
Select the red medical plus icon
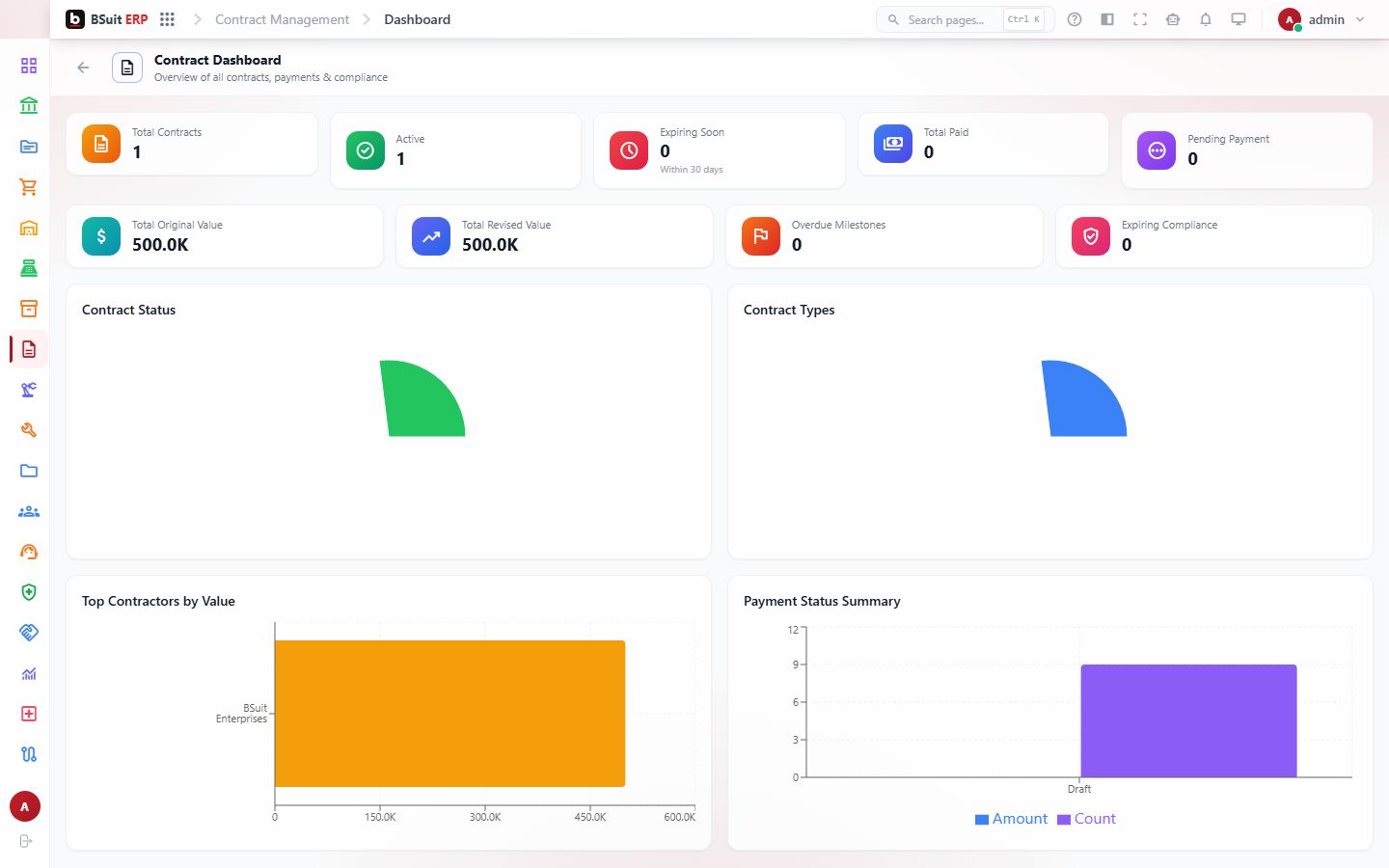pyautogui.click(x=29, y=714)
